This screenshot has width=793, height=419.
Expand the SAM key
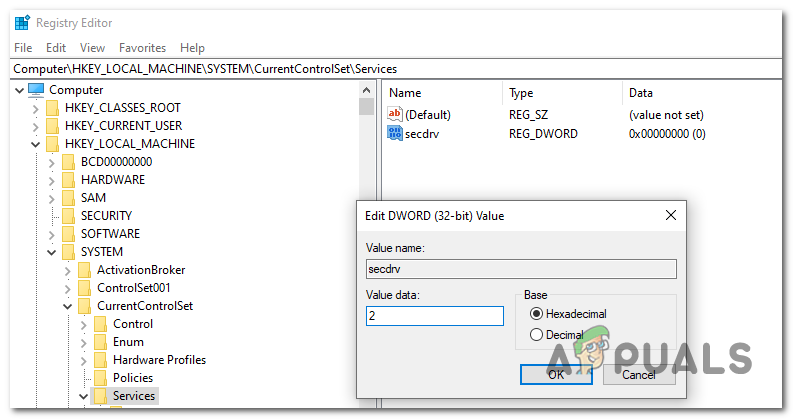pyautogui.click(x=52, y=199)
